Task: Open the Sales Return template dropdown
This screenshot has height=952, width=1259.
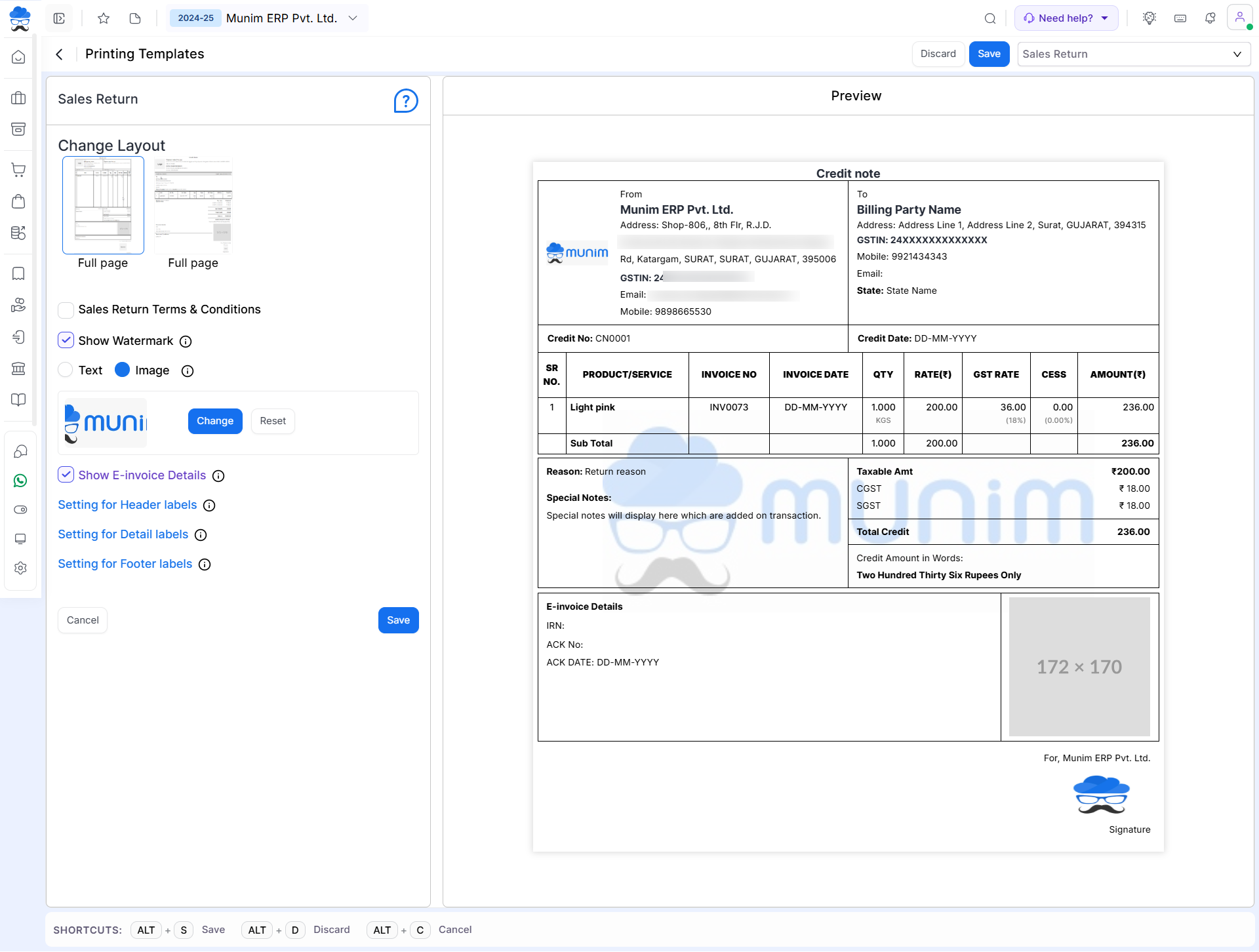Action: 1133,54
